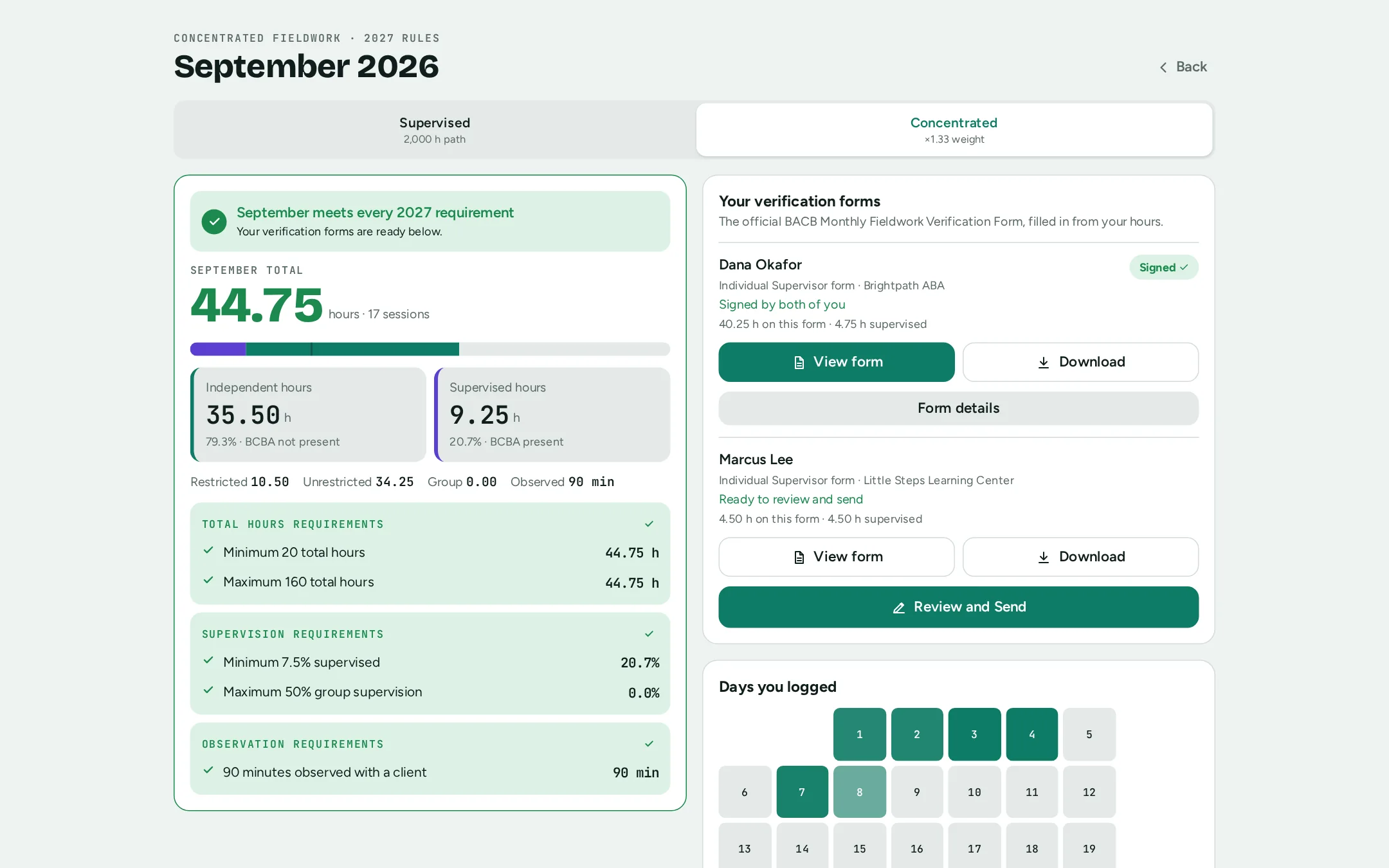Viewport: 1389px width, 868px height.
Task: Click the Total Hours Requirements header checkmark
Action: click(649, 524)
